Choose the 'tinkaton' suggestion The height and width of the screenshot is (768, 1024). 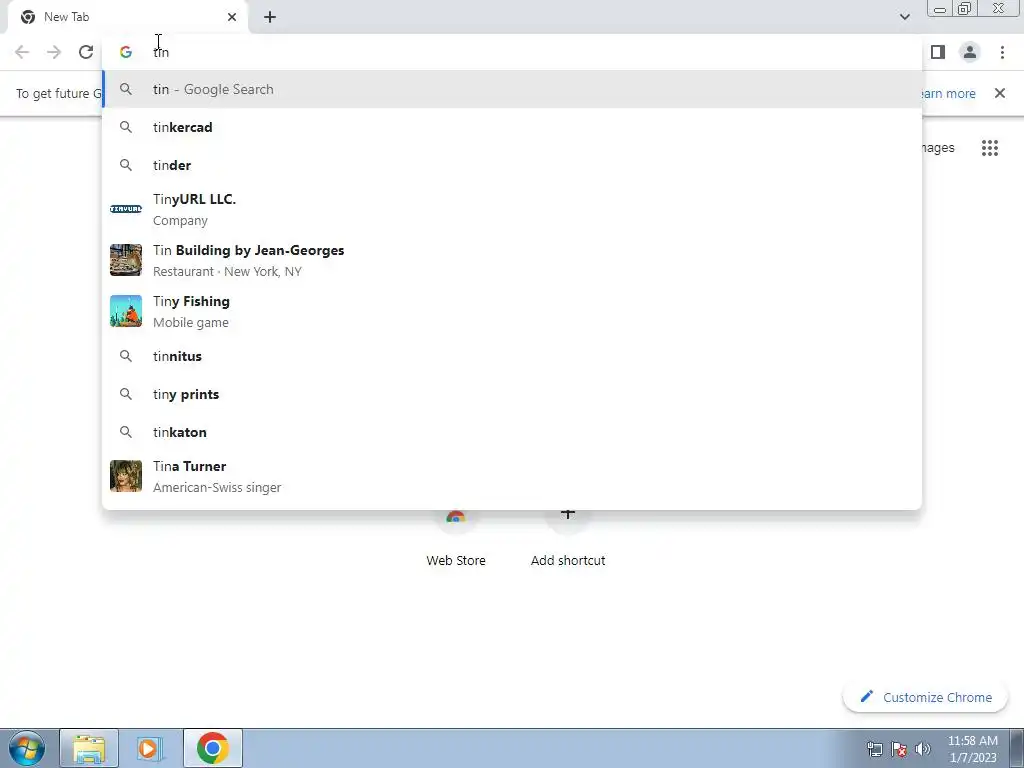[512, 432]
